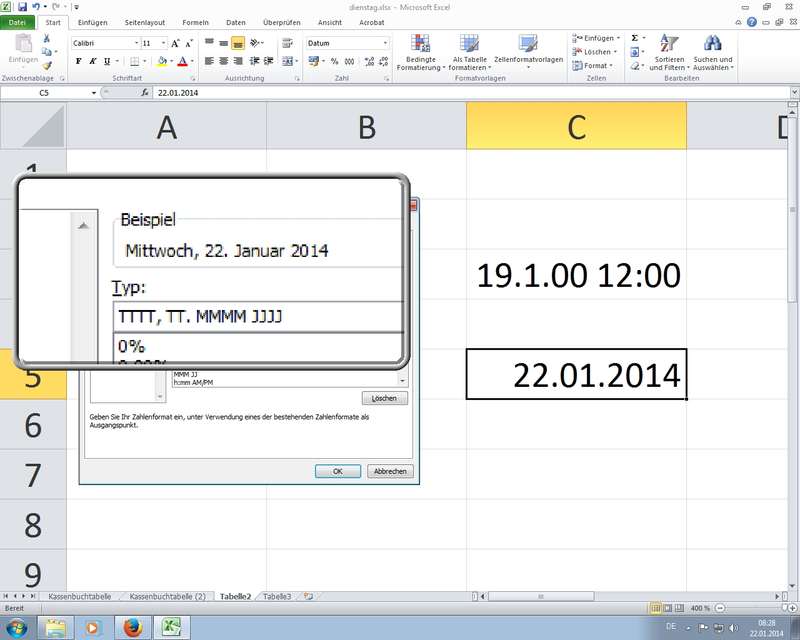This screenshot has height=640, width=800.
Task: Open Als Tabelle formatieren
Action: tap(469, 53)
